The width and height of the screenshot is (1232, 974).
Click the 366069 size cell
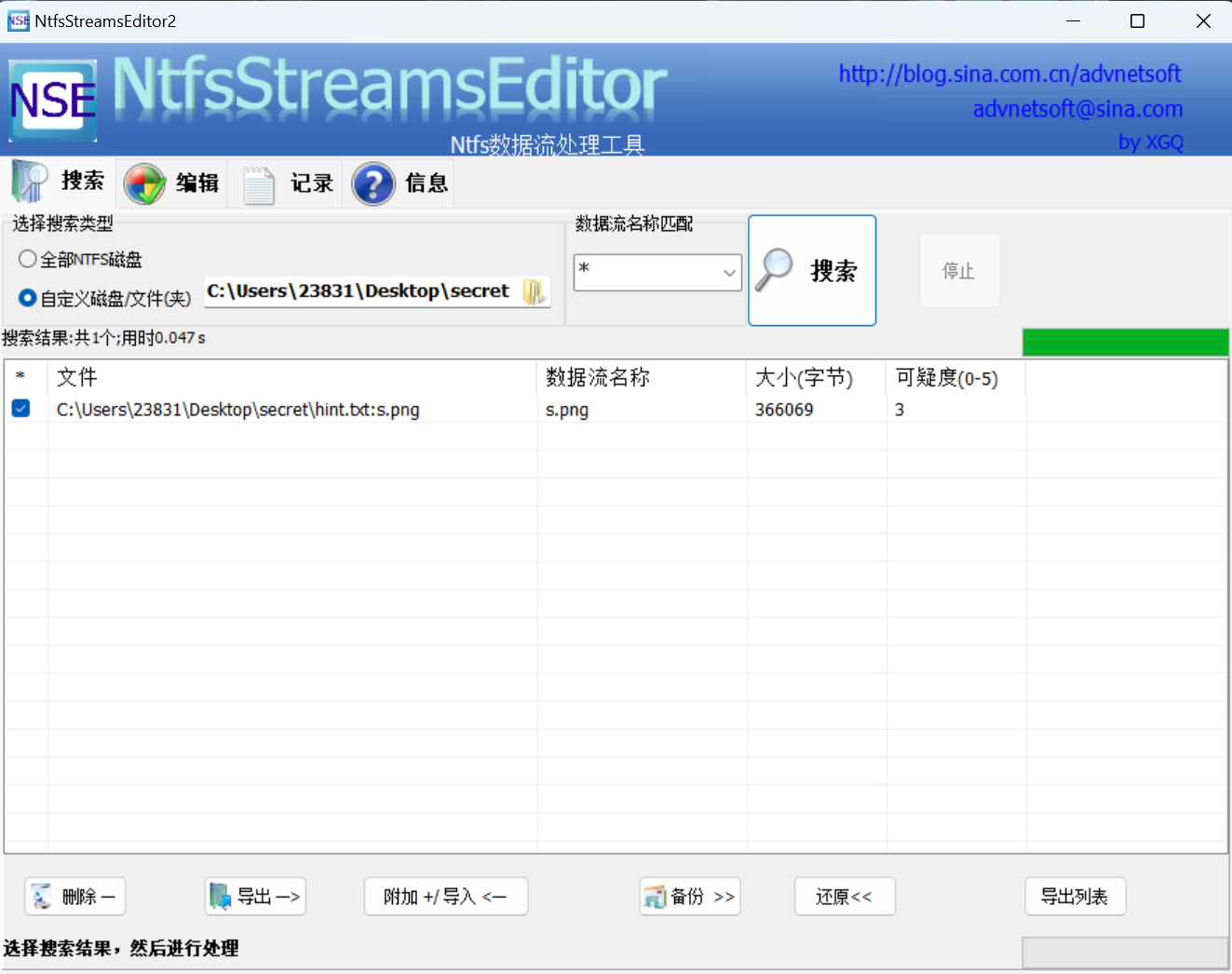[784, 410]
